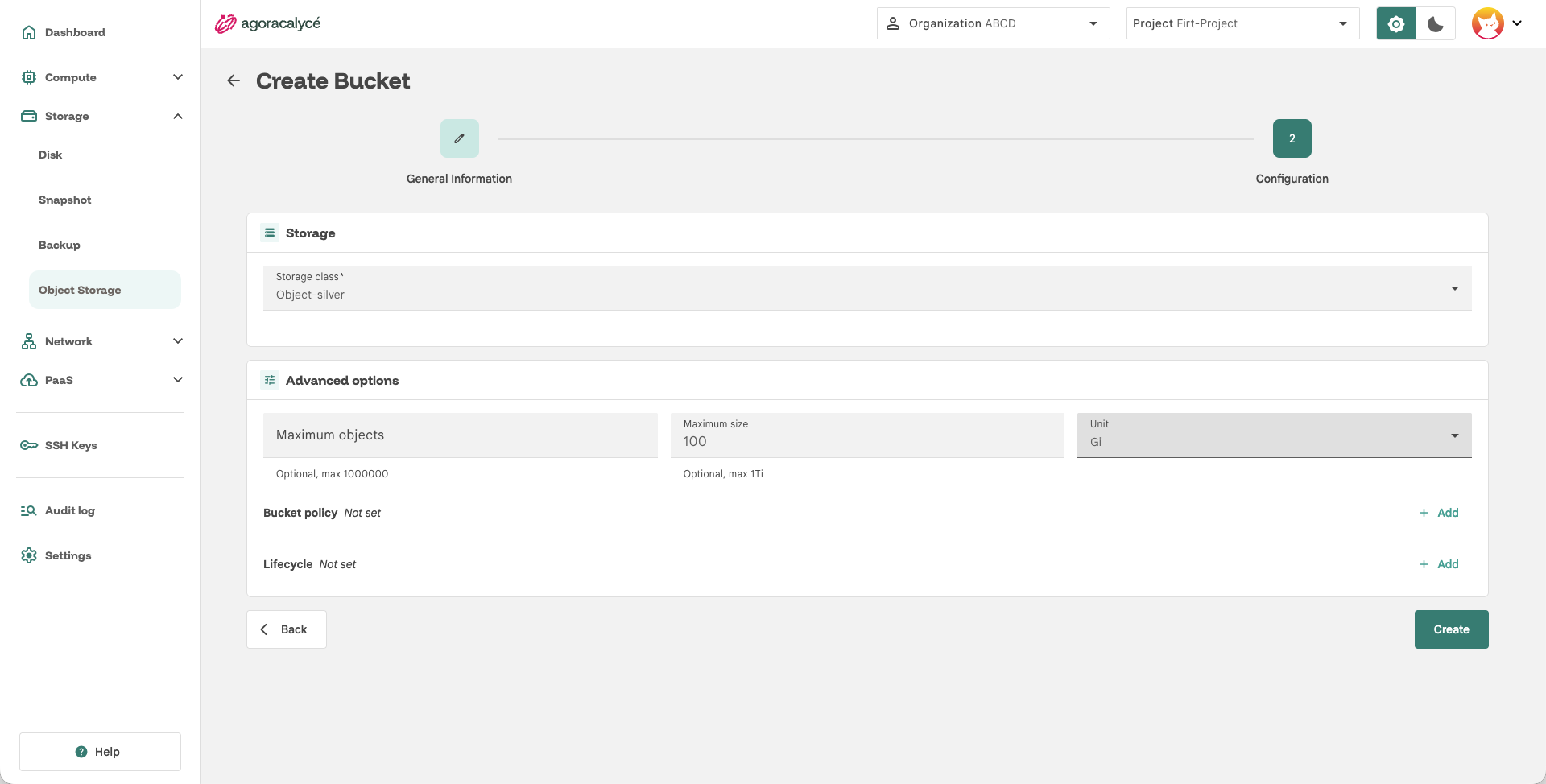Screen dimensions: 1546x784
Task: Collapse the Storage menu chevron
Action: [178, 116]
